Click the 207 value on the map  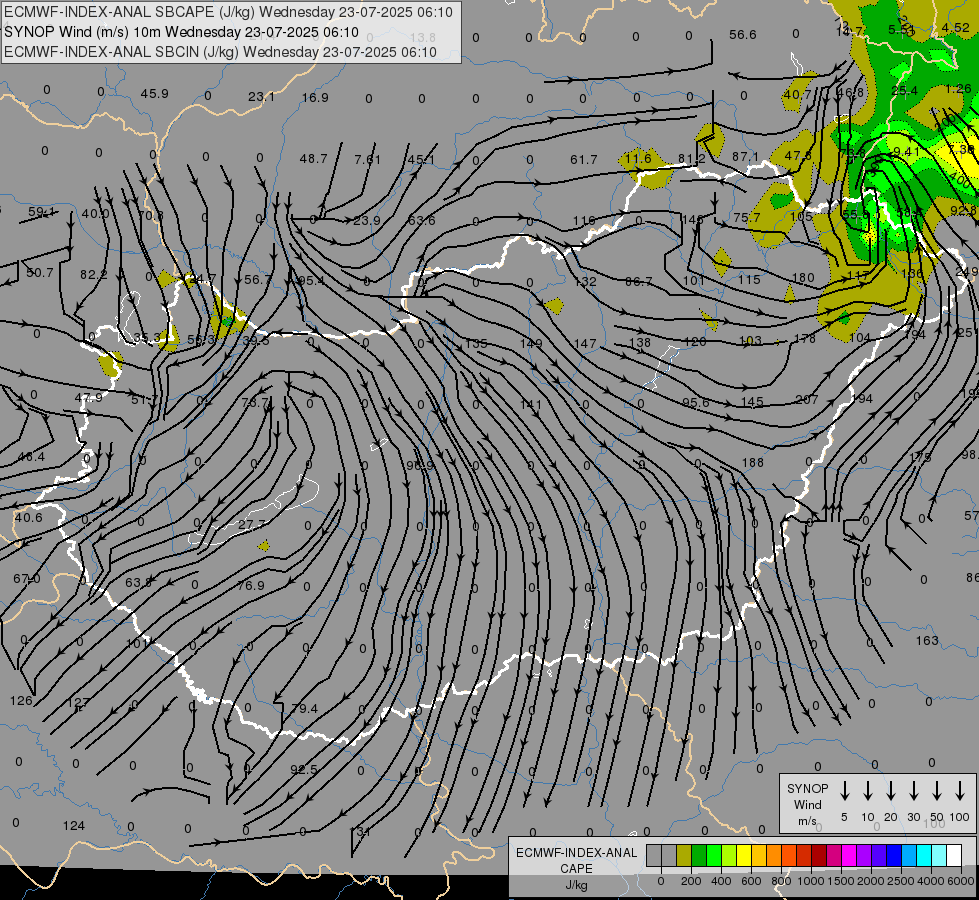click(807, 399)
